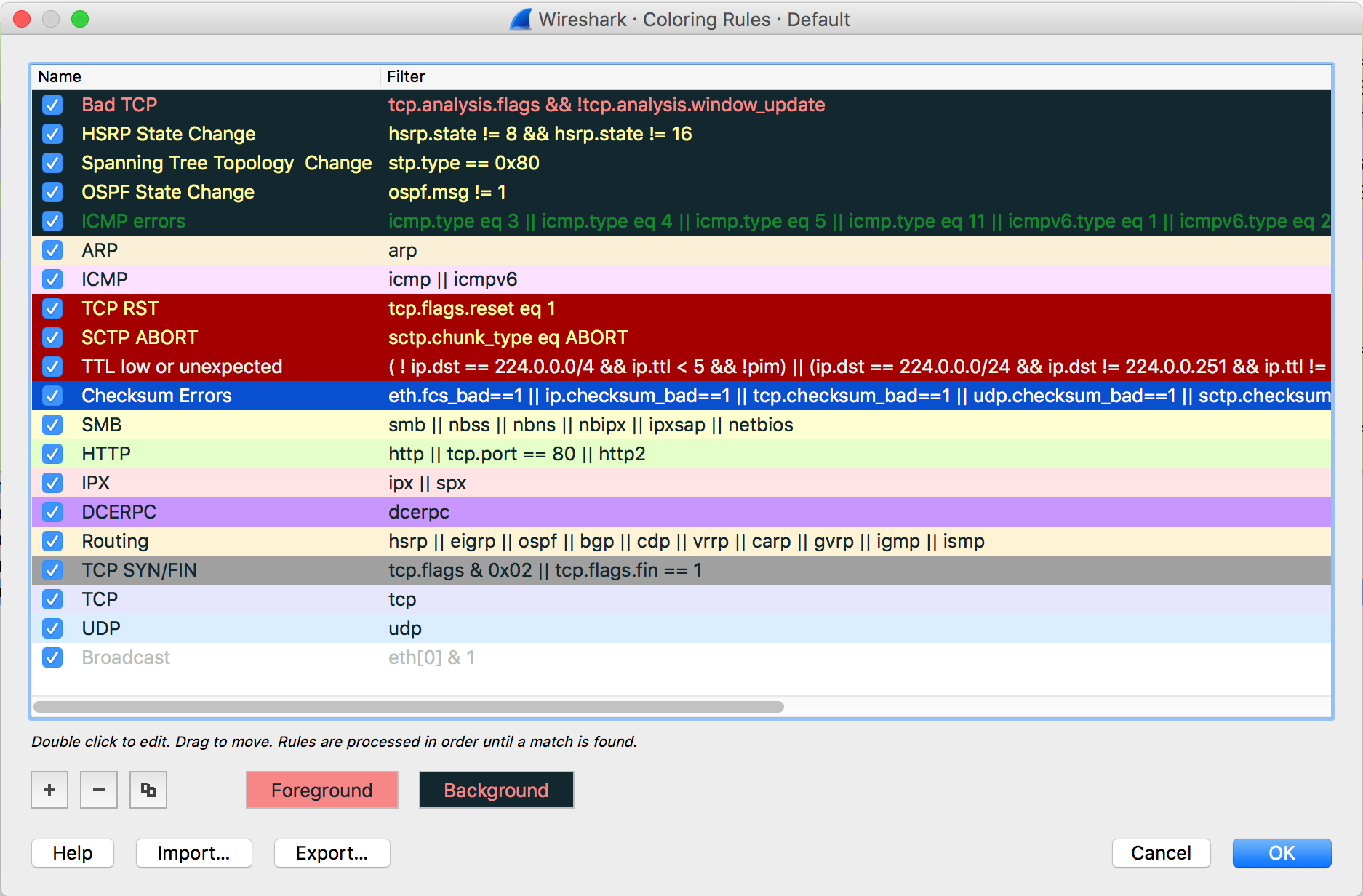Uncheck the Broadcast rule
This screenshot has height=896, width=1363.
pyautogui.click(x=52, y=657)
